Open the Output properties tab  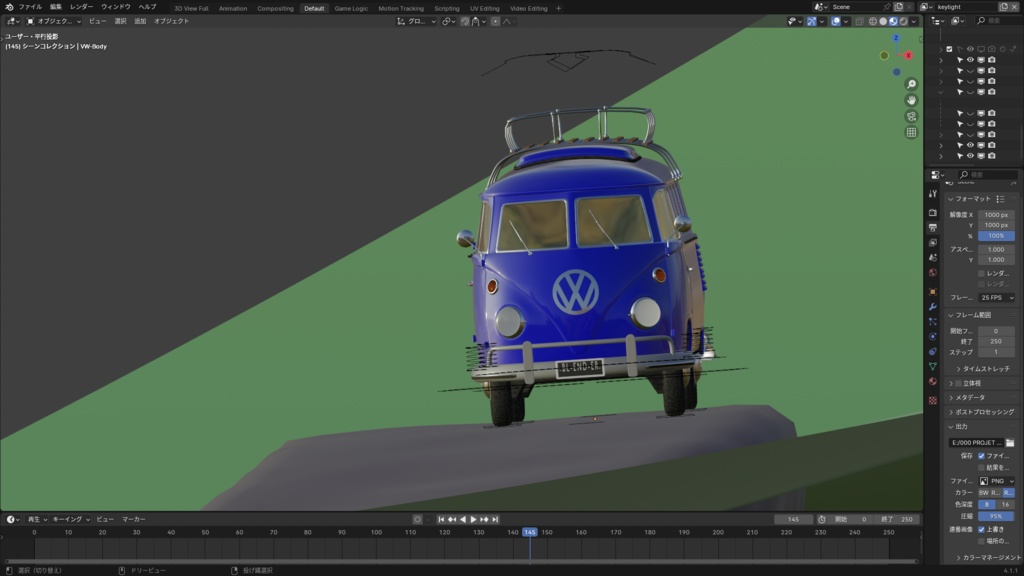pos(933,228)
